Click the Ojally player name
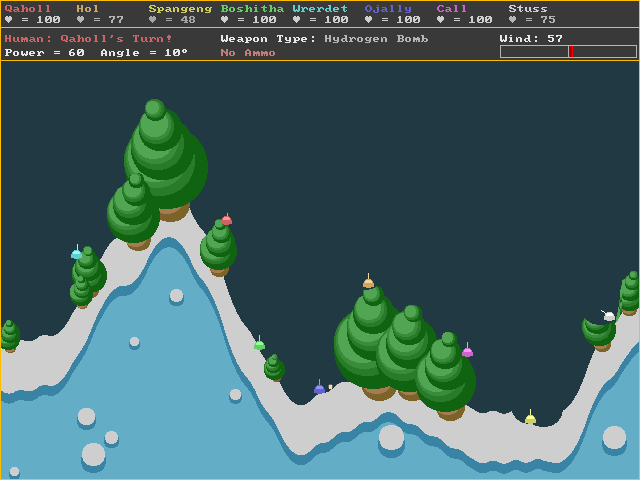 tap(388, 9)
